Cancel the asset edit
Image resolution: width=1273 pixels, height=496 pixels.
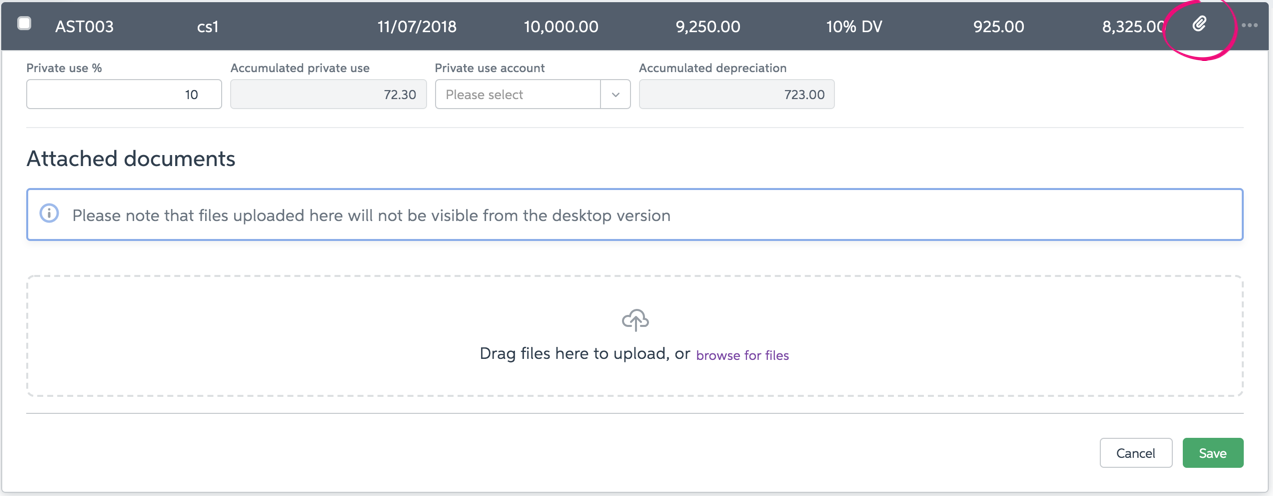(x=1136, y=453)
